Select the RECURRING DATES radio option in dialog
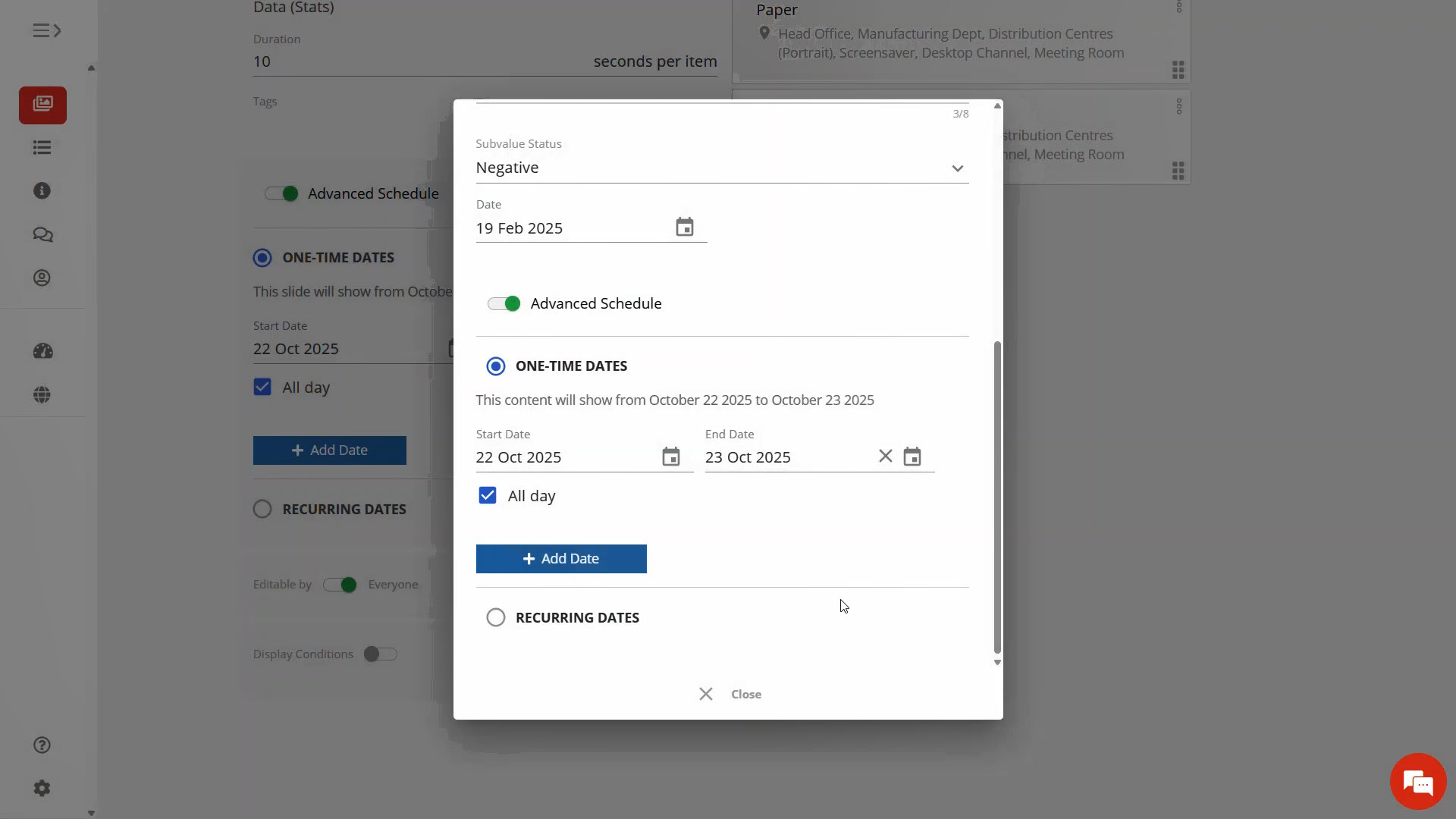The height and width of the screenshot is (819, 1456). click(496, 617)
